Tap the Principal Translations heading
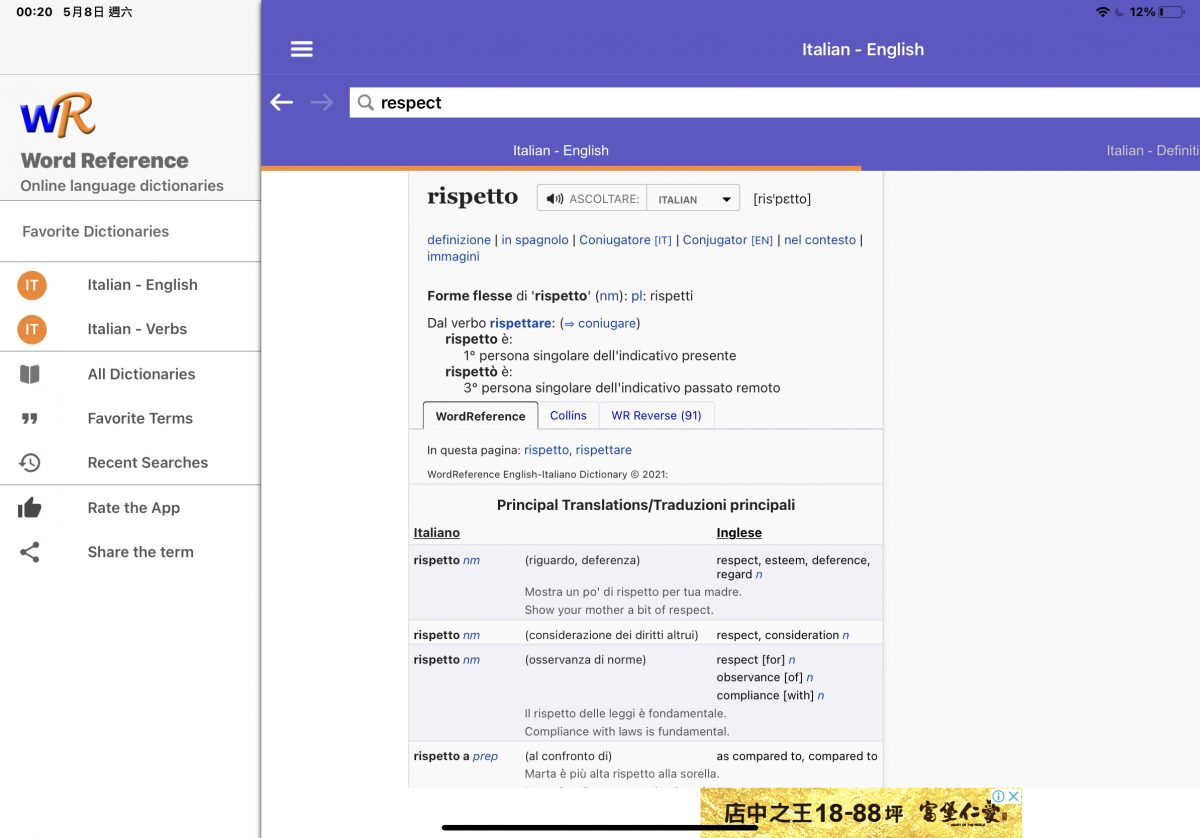Screen dimensions: 1200x838 pyautogui.click(x=646, y=505)
